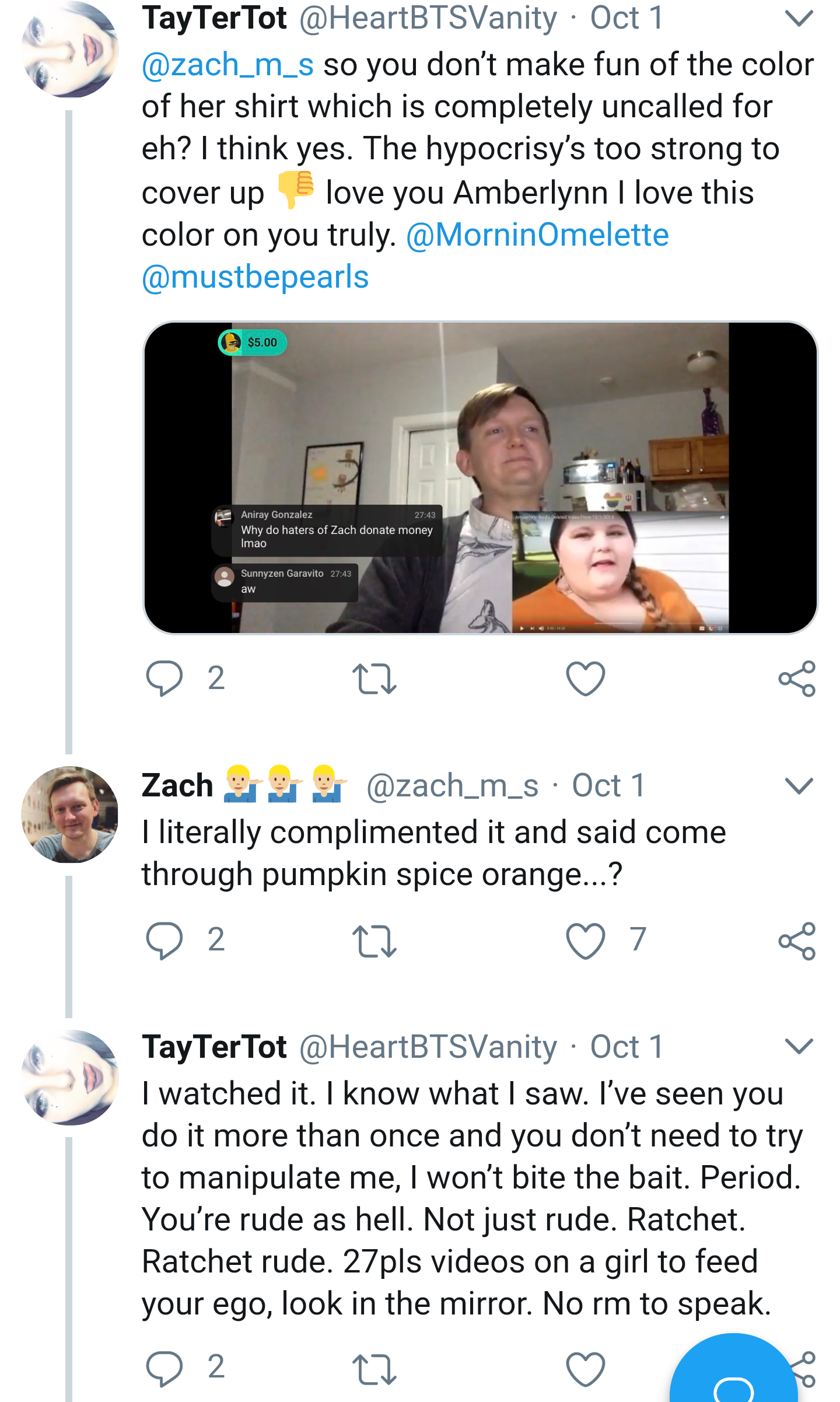The image size is (840, 1402).
Task: Open Zach's profile picture
Action: tap(69, 814)
